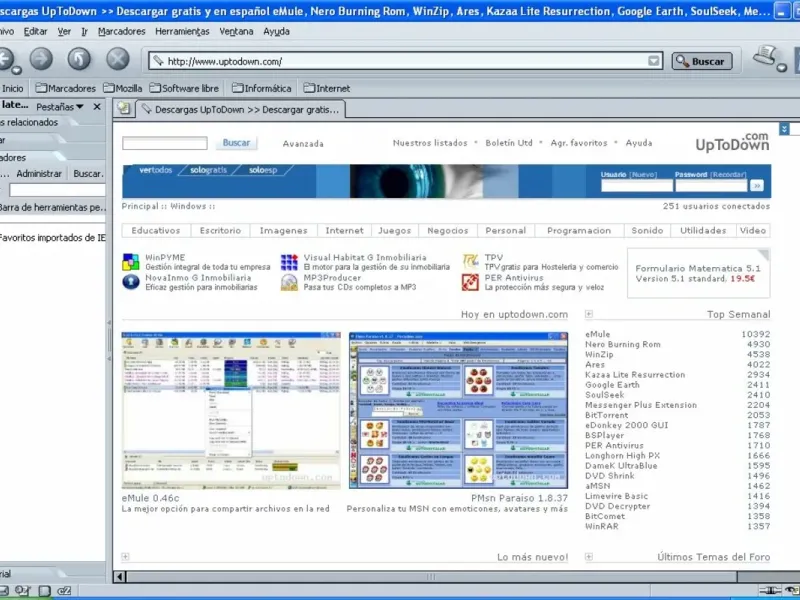
Task: Click the Print icon in the toolbar
Action: click(x=767, y=55)
